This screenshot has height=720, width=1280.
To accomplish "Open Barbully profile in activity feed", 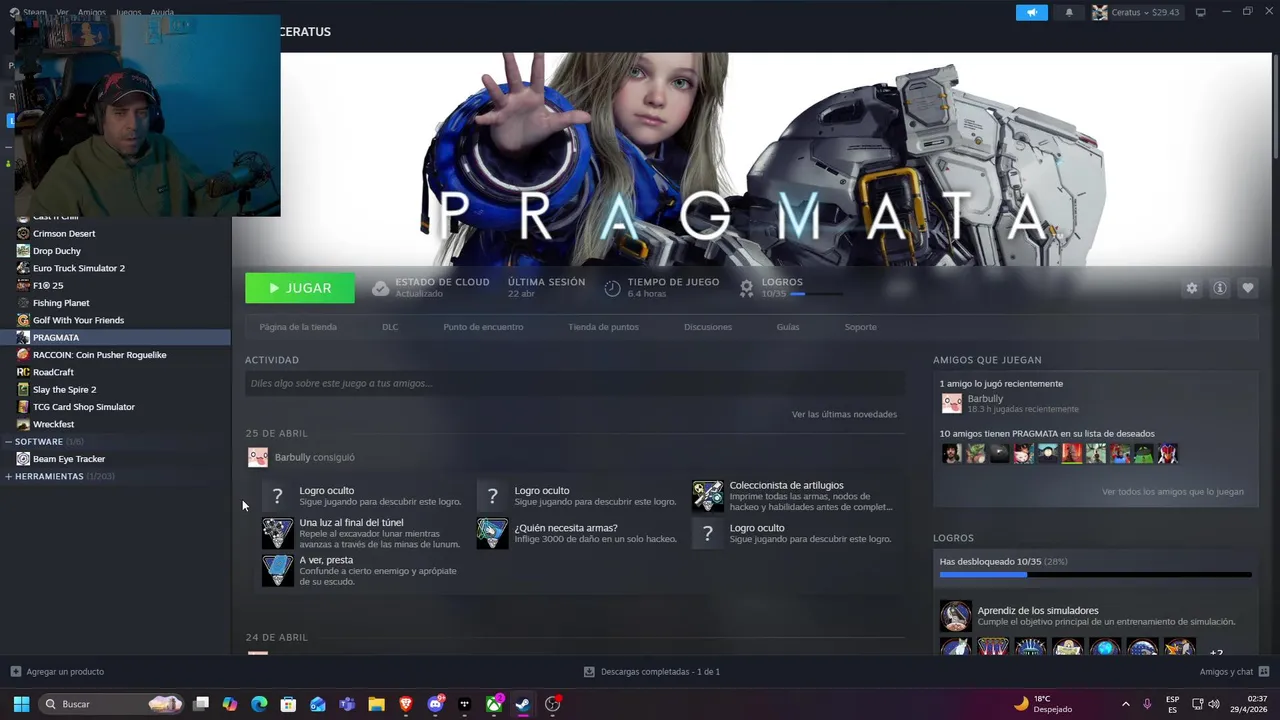I will [293, 457].
